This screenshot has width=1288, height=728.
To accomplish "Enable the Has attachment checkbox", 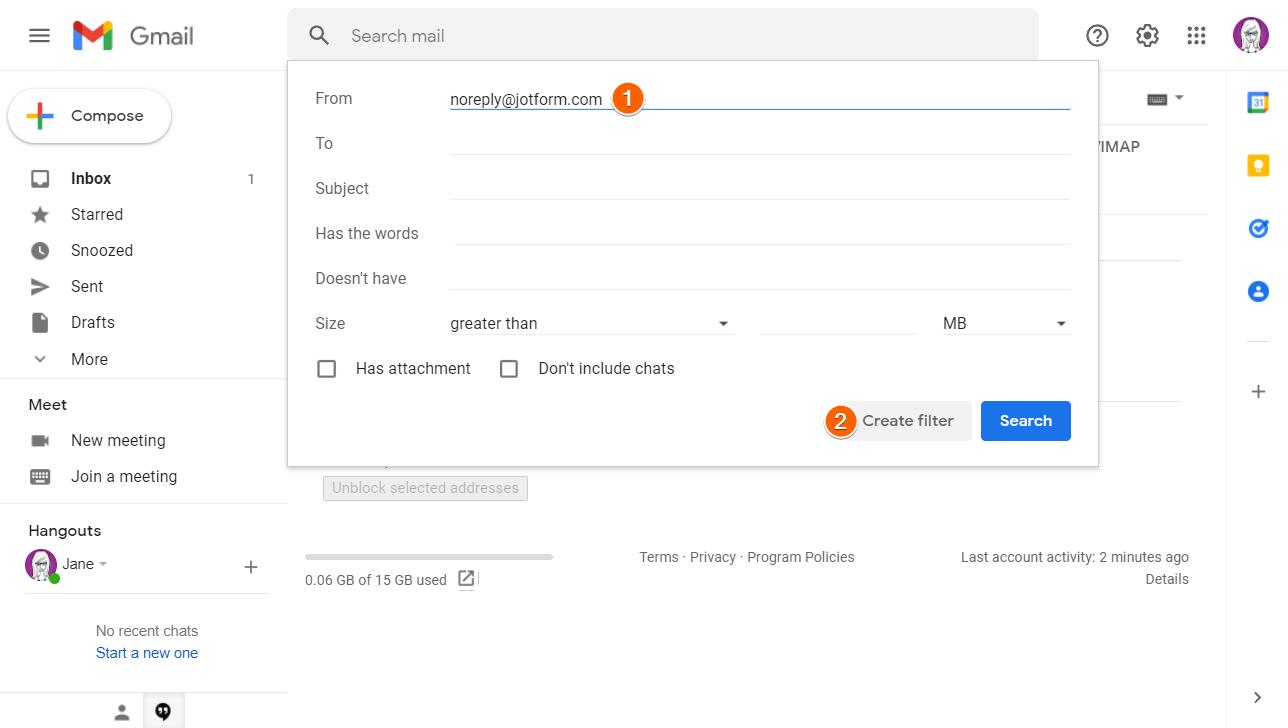I will pyautogui.click(x=326, y=369).
